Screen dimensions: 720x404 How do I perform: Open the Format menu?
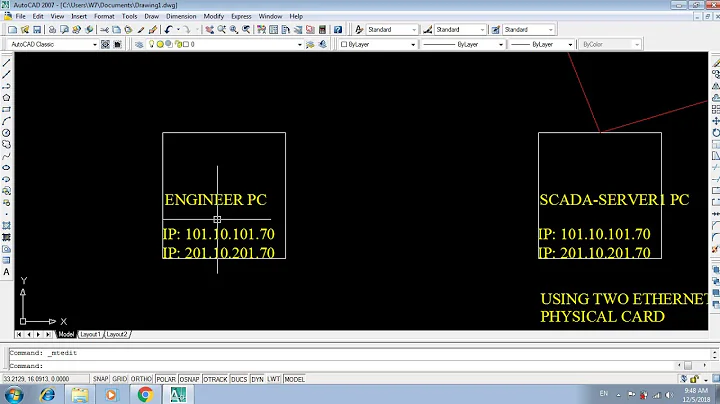(104, 16)
